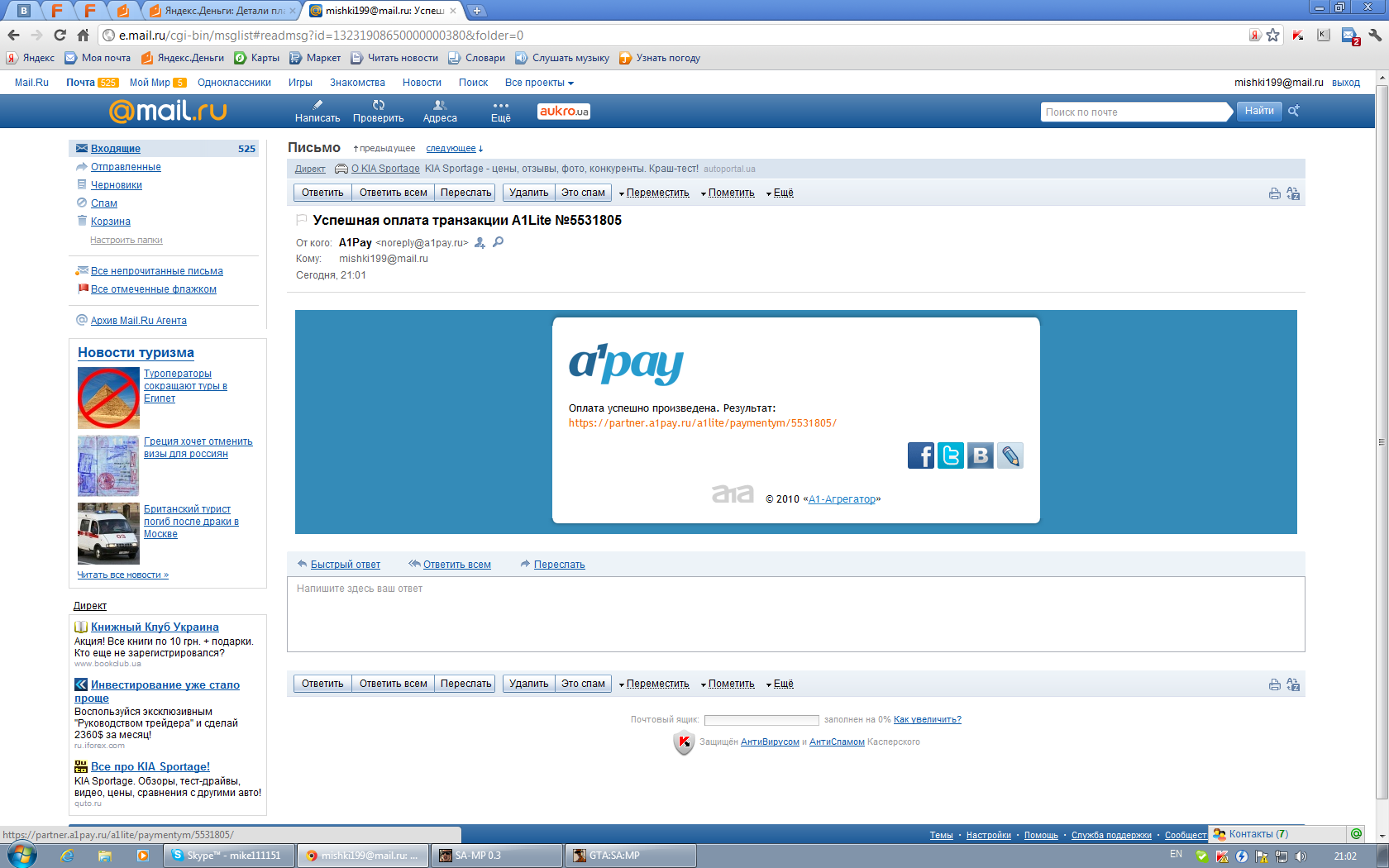
Task: Open the Ещё dropdown below the reply box
Action: click(780, 684)
